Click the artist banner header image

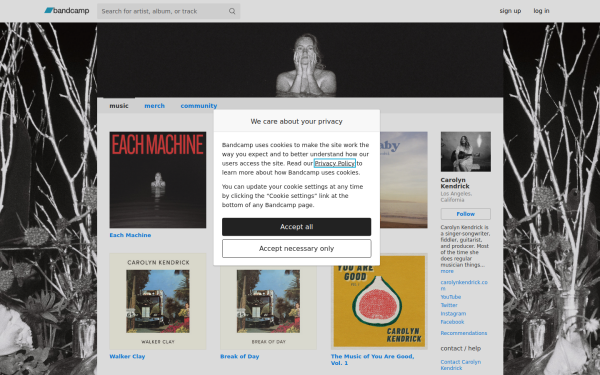(300, 60)
